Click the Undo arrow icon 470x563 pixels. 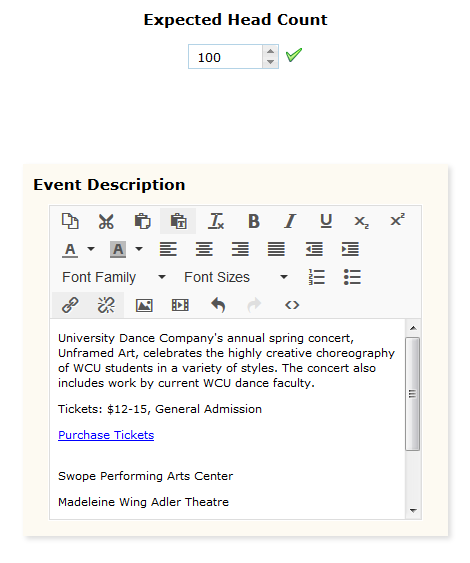[218, 305]
